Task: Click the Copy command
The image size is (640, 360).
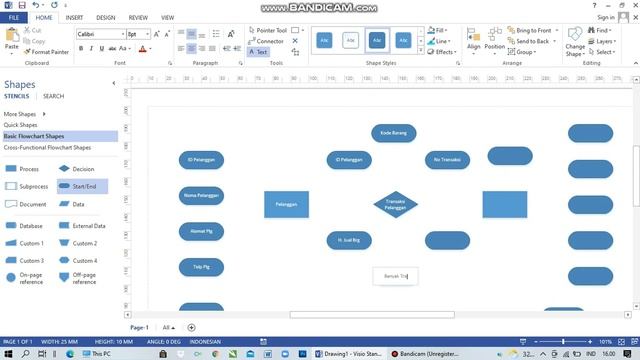Action: coord(34,41)
